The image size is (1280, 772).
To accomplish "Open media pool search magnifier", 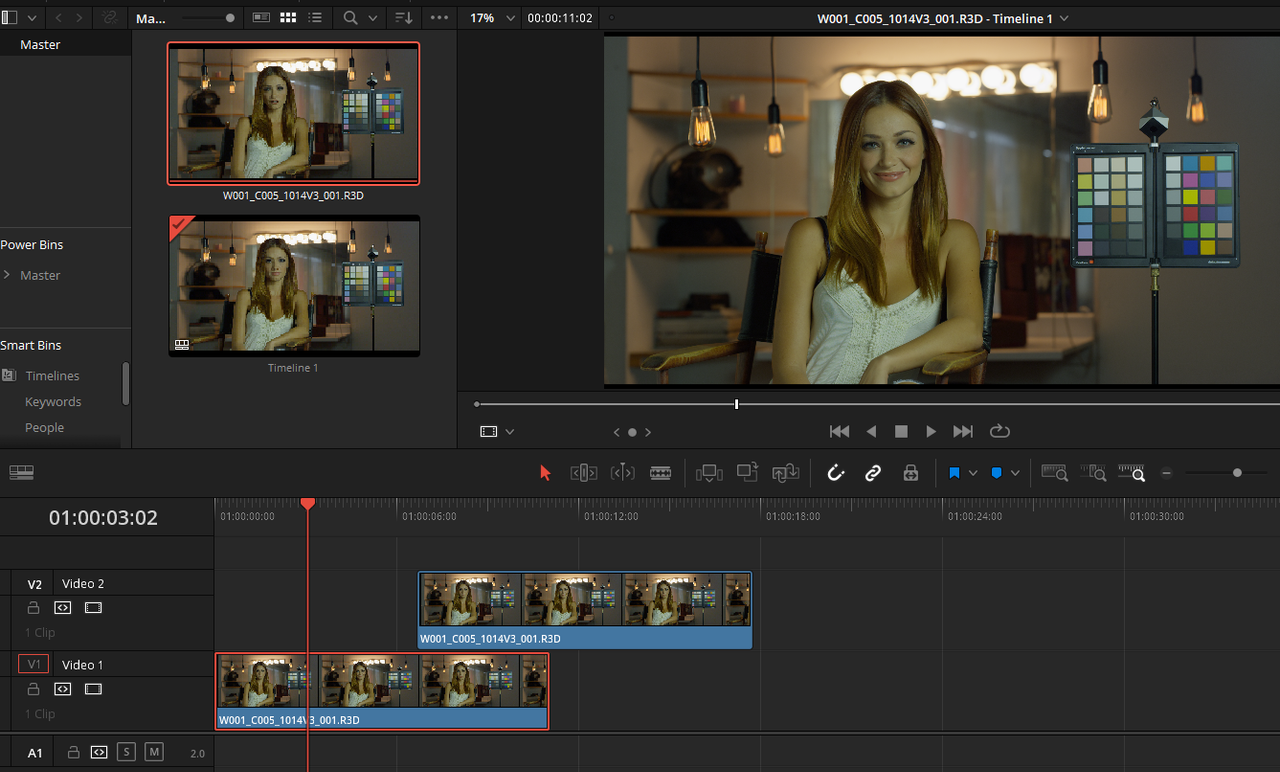I will [x=350, y=18].
